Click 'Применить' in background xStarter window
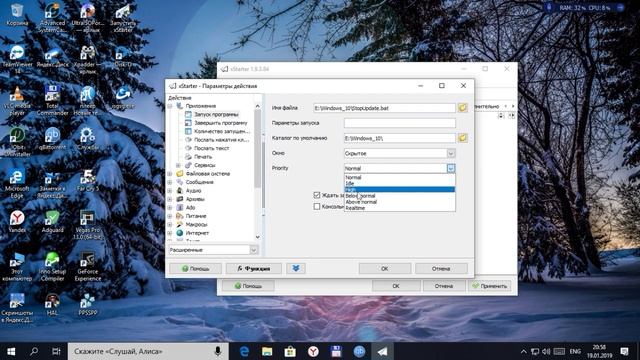 pos(489,286)
